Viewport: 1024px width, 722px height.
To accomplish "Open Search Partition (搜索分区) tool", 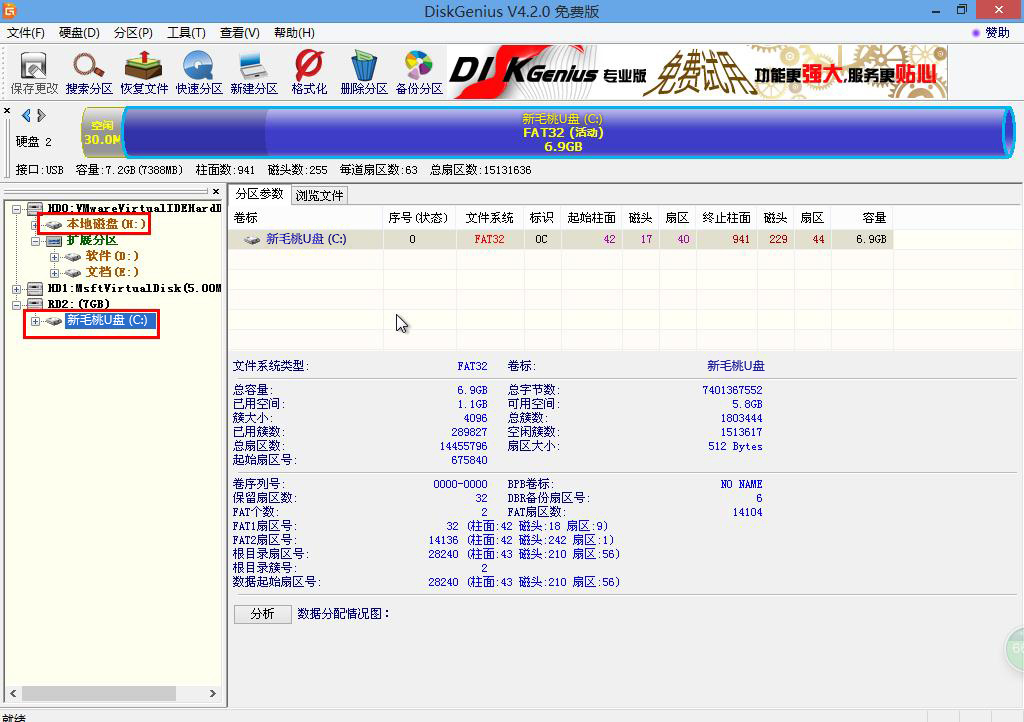I will [89, 72].
